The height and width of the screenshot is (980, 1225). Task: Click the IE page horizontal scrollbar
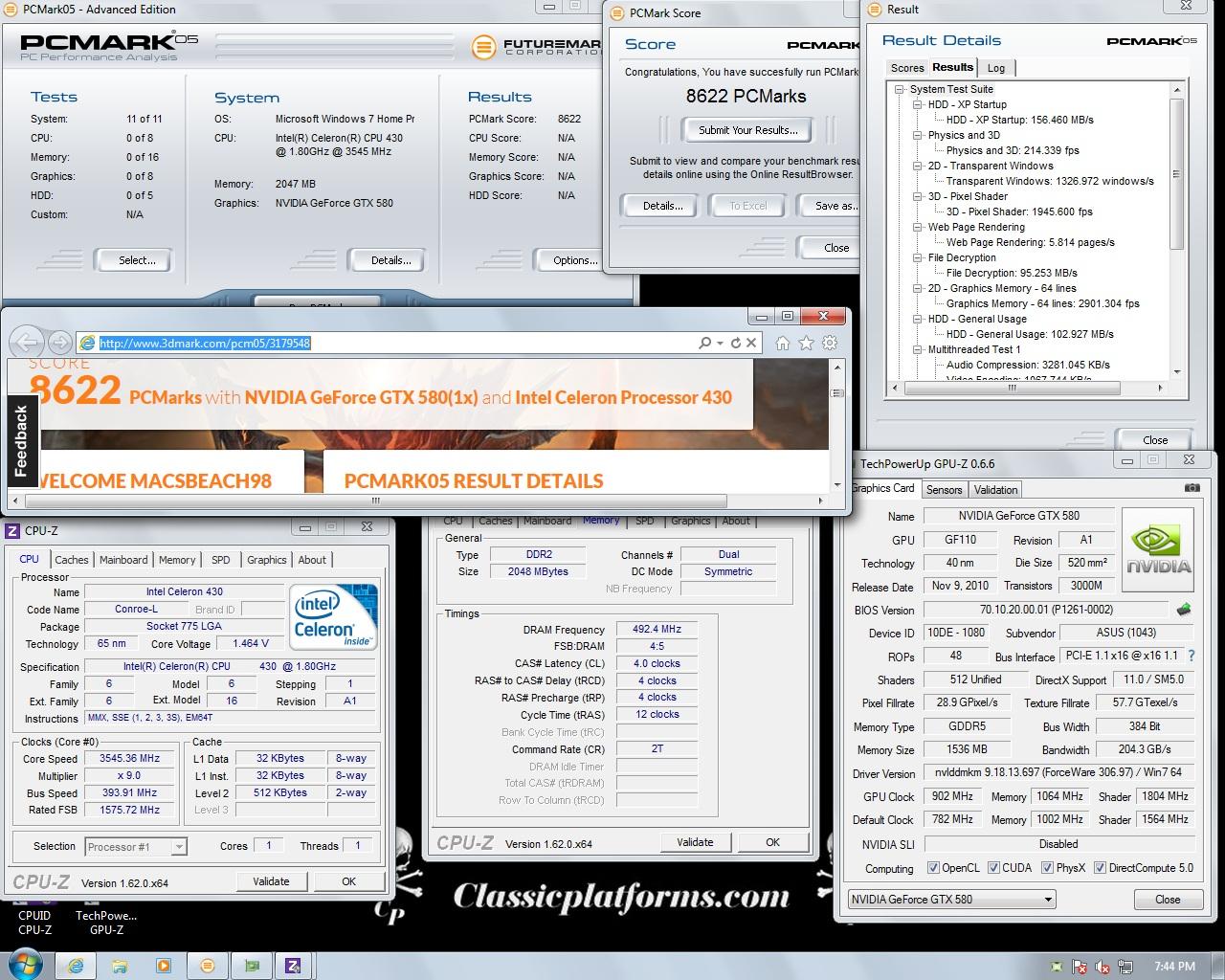click(375, 501)
